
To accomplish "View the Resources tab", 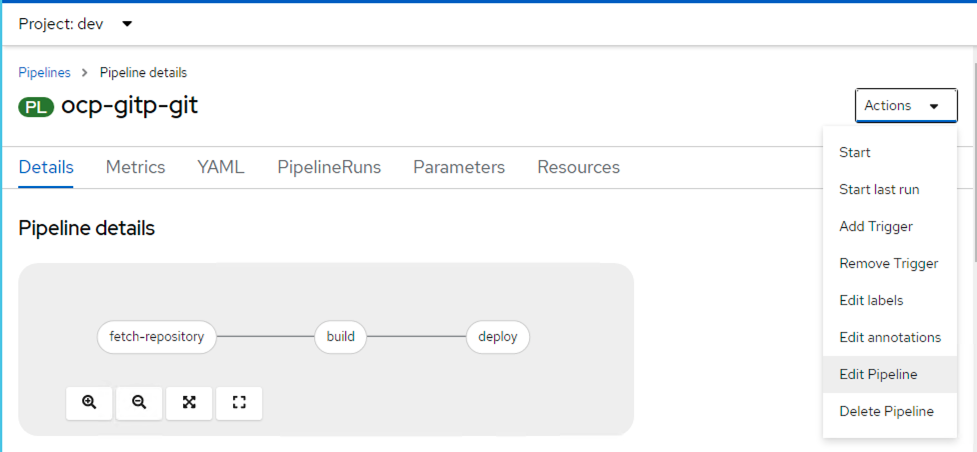I will click(578, 167).
